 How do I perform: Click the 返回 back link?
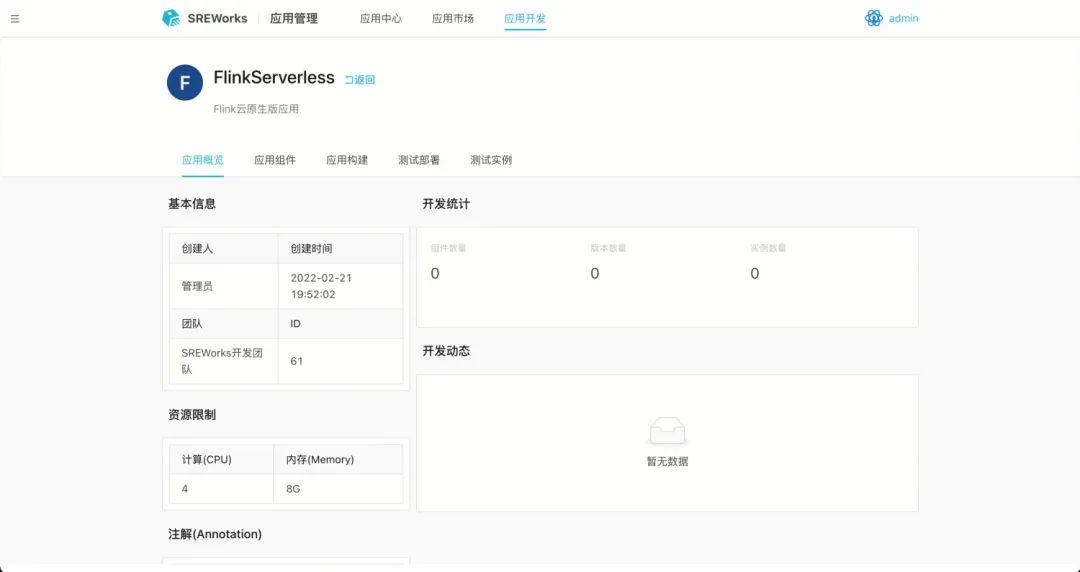click(360, 80)
